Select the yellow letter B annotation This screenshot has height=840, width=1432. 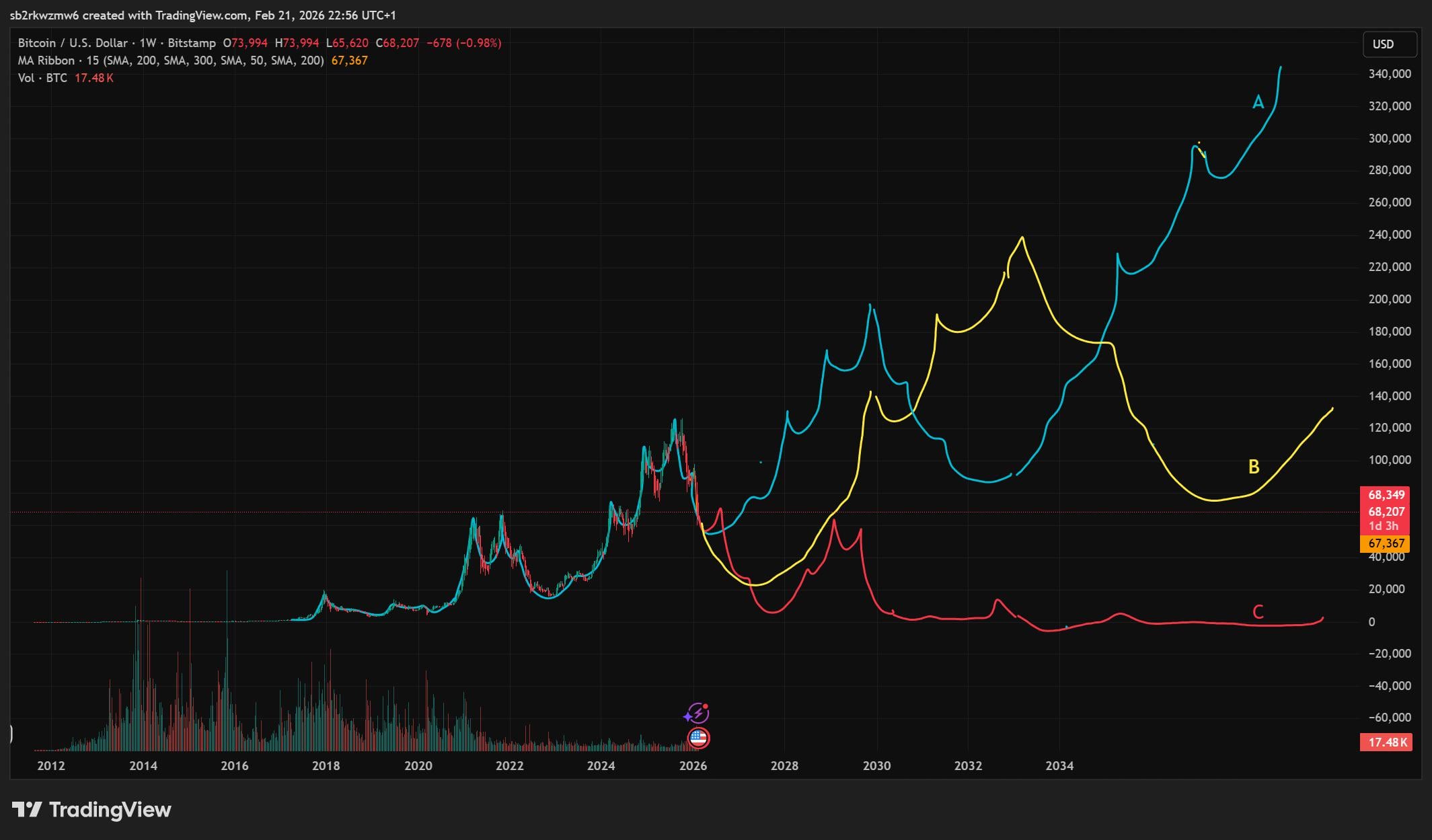[x=1254, y=467]
